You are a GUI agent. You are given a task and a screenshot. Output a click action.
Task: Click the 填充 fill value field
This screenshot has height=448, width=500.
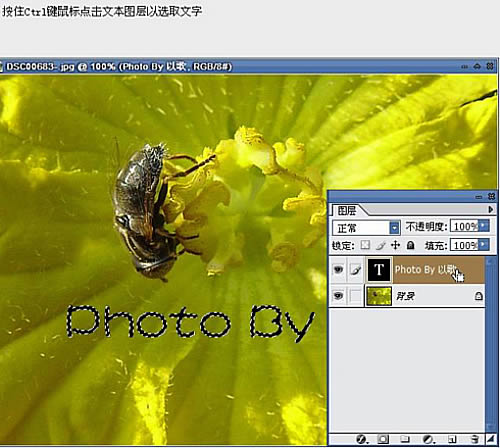[x=464, y=245]
